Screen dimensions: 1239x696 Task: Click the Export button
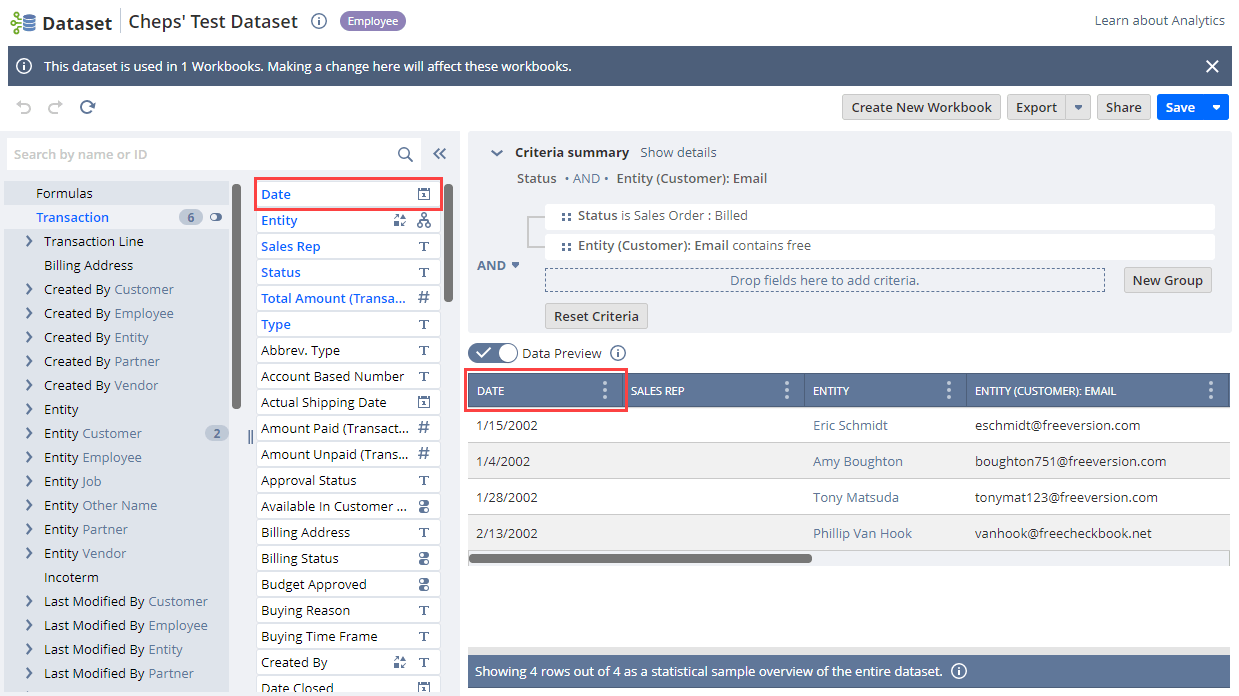coord(1036,107)
